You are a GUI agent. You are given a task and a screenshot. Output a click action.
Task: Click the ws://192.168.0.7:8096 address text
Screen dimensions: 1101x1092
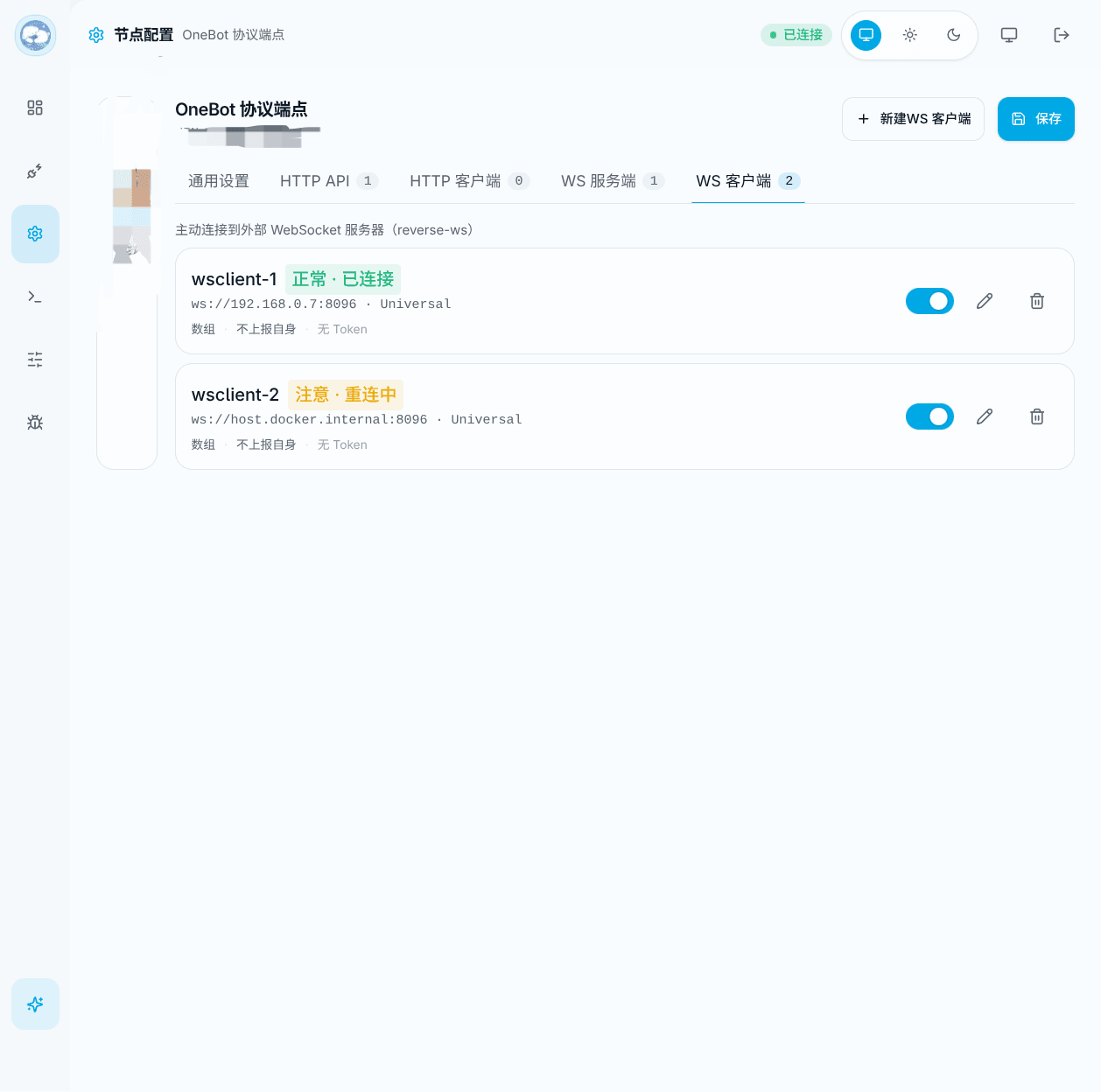coord(274,304)
